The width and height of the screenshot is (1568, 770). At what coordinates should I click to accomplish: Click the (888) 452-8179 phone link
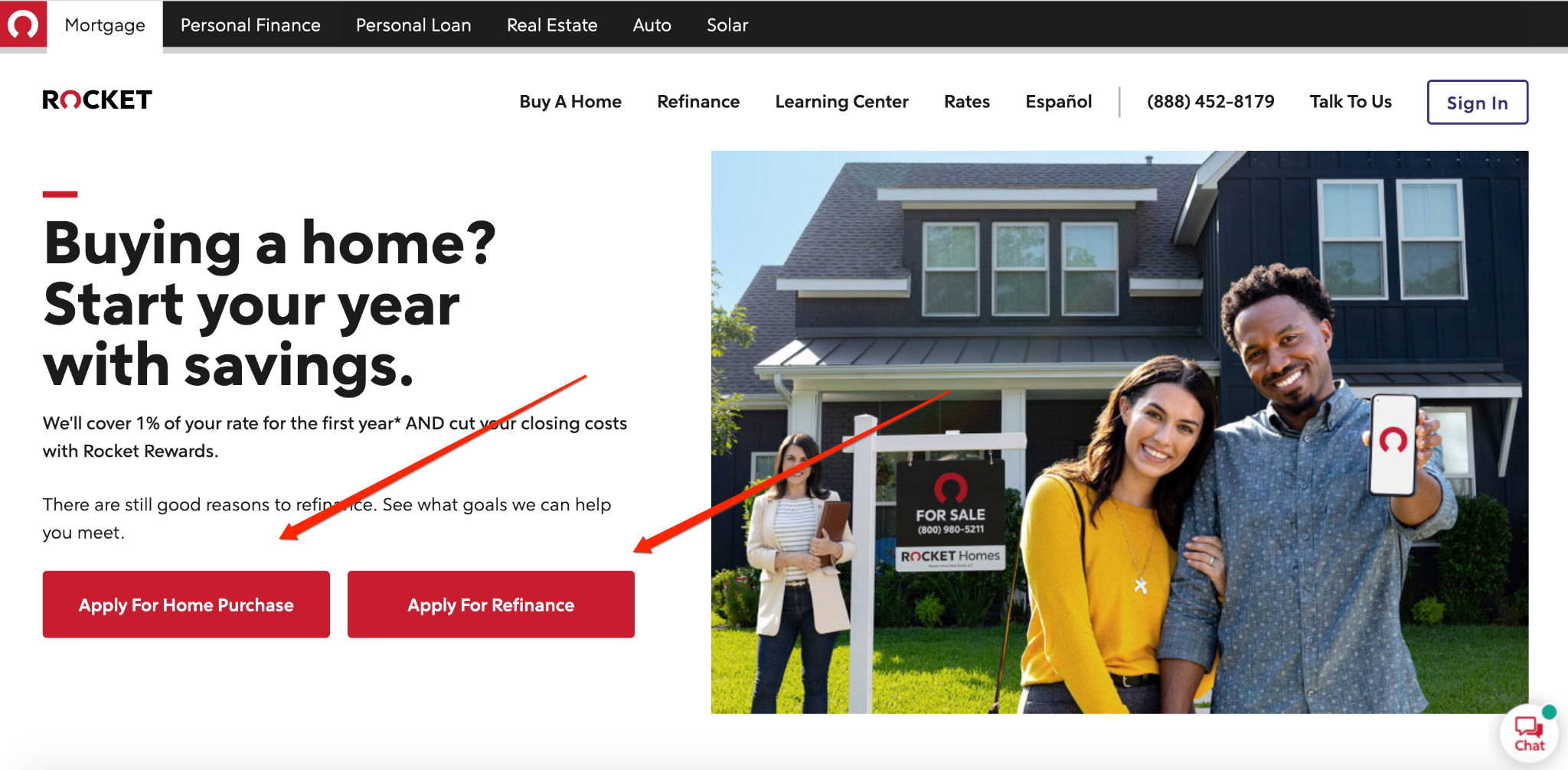pyautogui.click(x=1210, y=102)
